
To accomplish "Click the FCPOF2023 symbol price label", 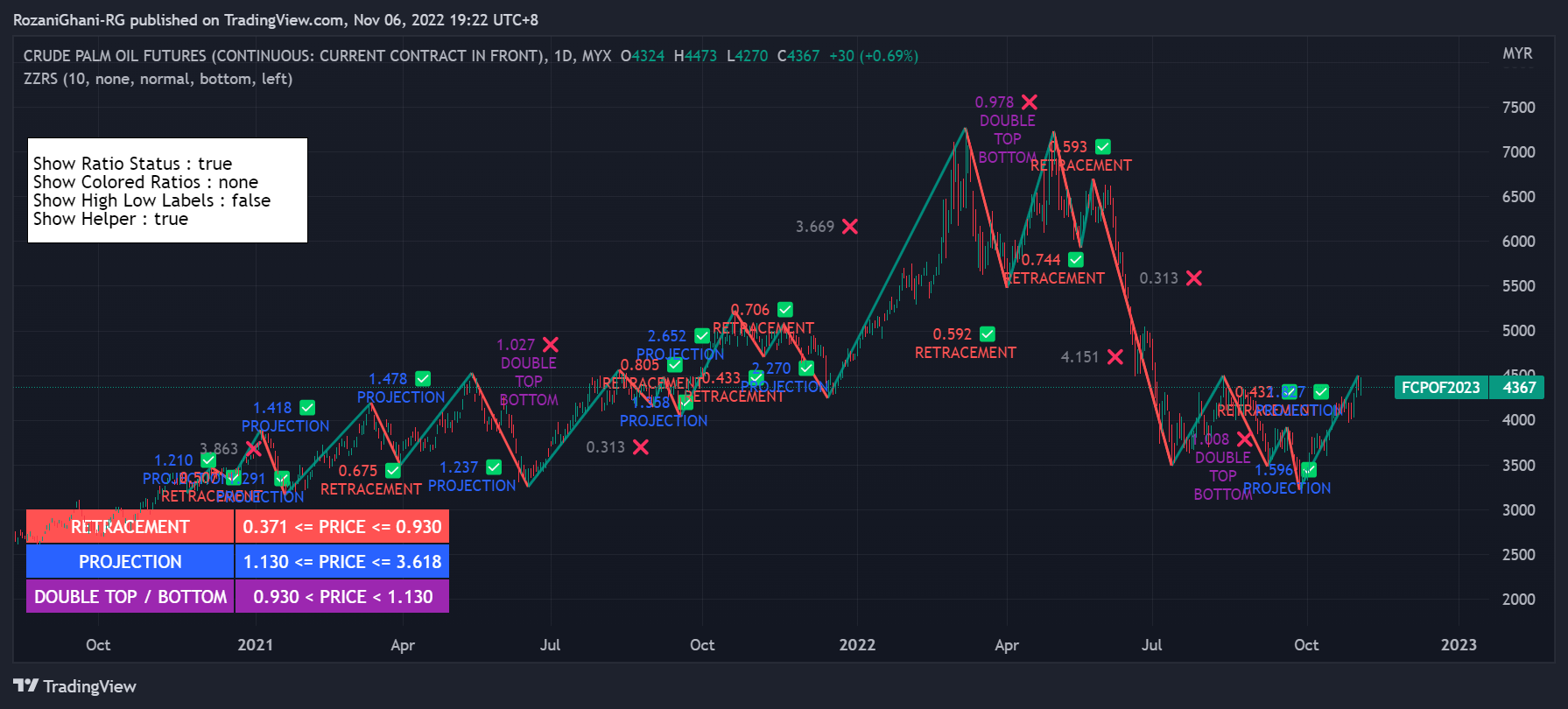I will [1440, 388].
